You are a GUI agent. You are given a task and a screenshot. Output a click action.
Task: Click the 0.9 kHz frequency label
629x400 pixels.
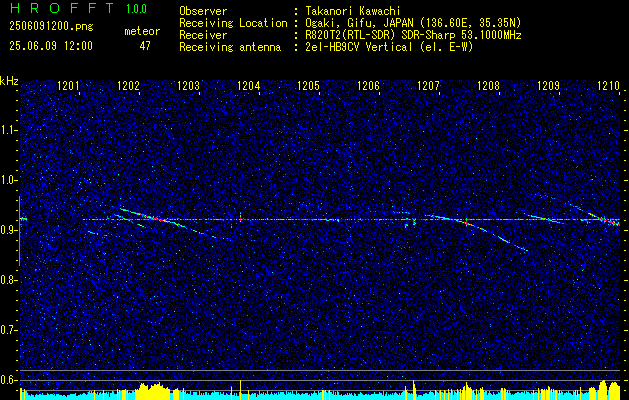point(8,230)
